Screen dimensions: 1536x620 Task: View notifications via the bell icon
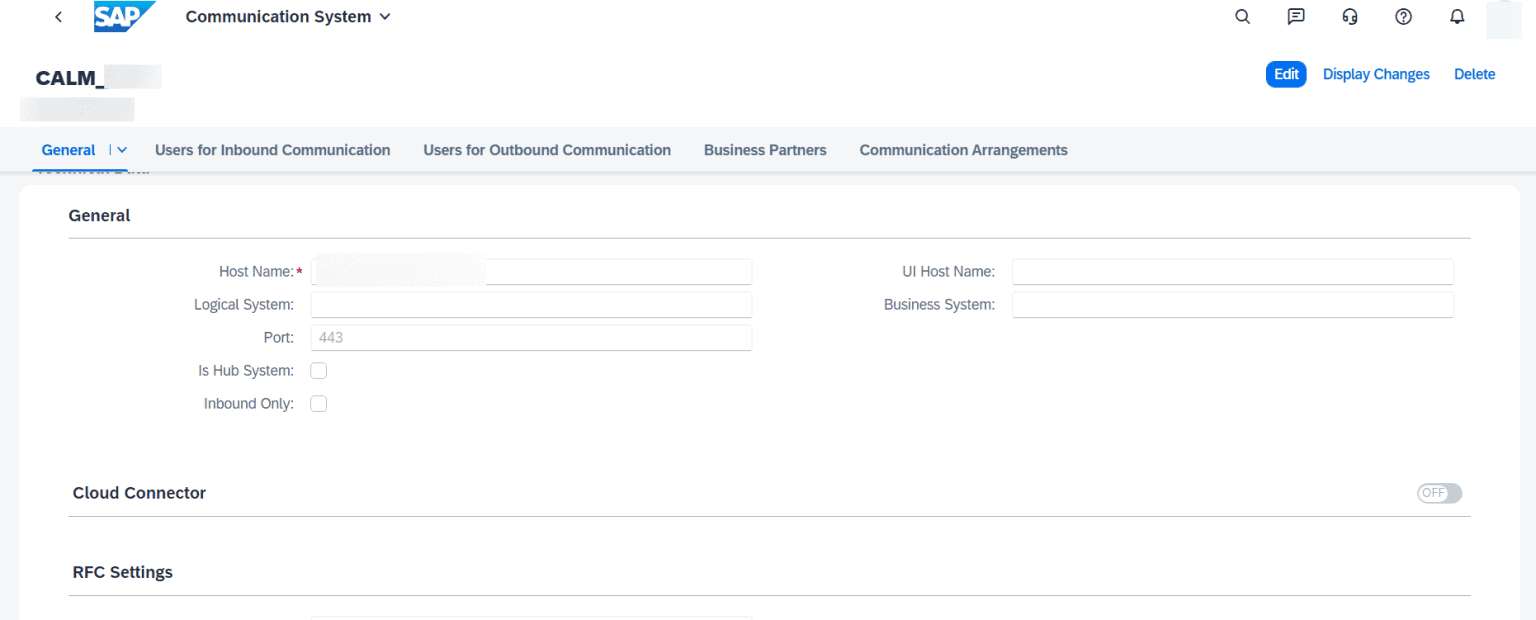click(x=1457, y=17)
